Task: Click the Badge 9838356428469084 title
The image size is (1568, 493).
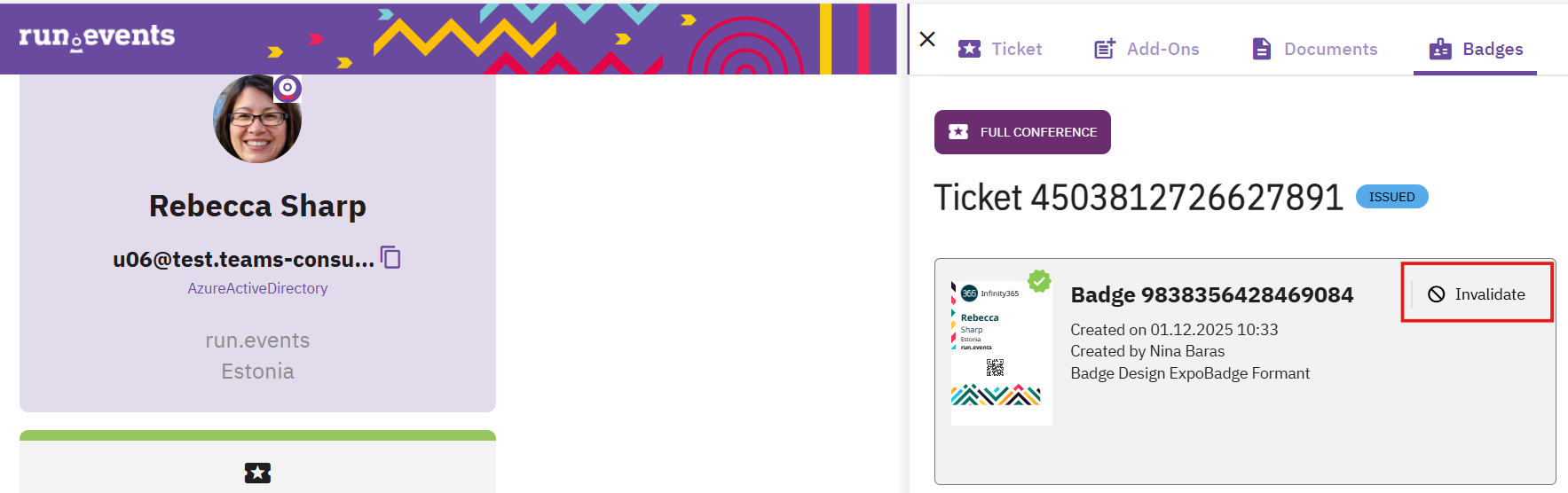Action: pos(1211,294)
